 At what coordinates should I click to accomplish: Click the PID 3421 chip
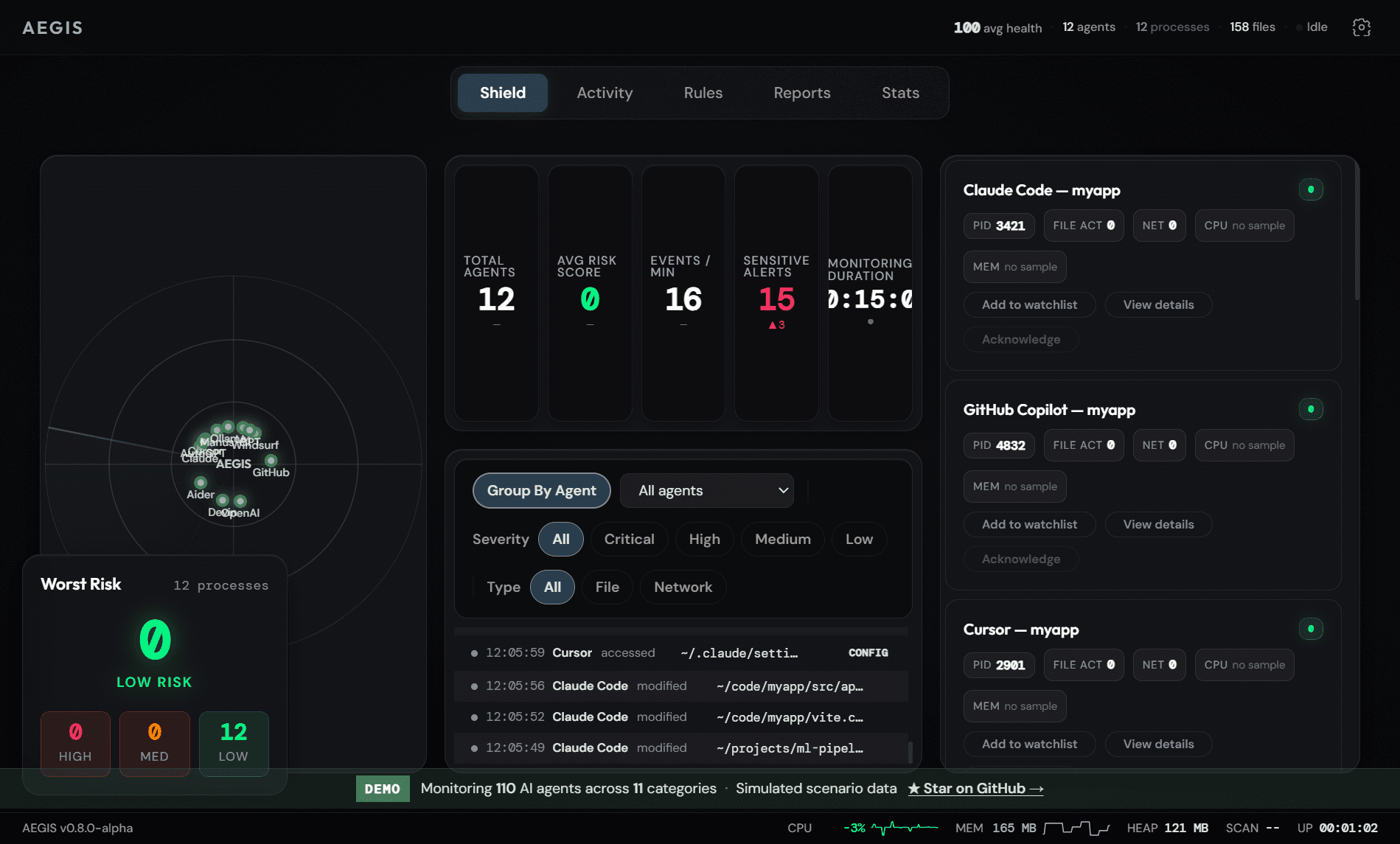pos(999,226)
